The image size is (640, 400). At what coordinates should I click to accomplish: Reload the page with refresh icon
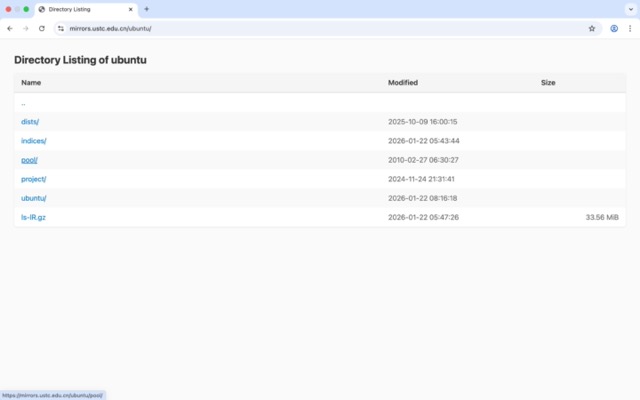pyautogui.click(x=42, y=29)
